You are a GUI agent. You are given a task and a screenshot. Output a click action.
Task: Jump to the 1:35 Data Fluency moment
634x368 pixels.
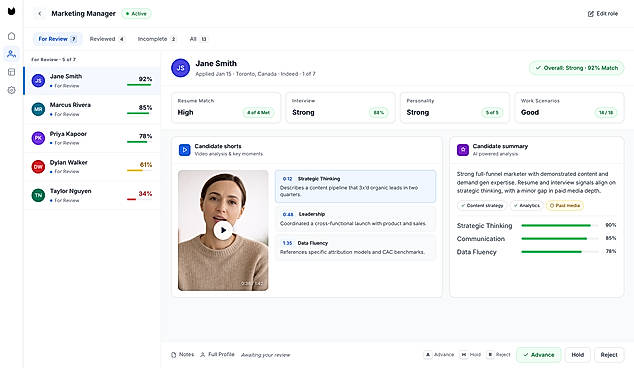(x=355, y=247)
